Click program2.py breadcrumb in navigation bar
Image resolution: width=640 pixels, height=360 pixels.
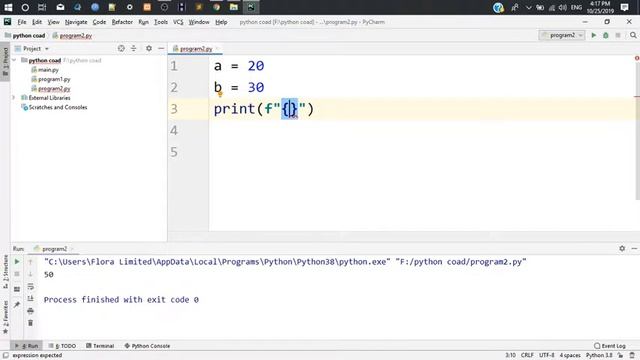(72, 36)
